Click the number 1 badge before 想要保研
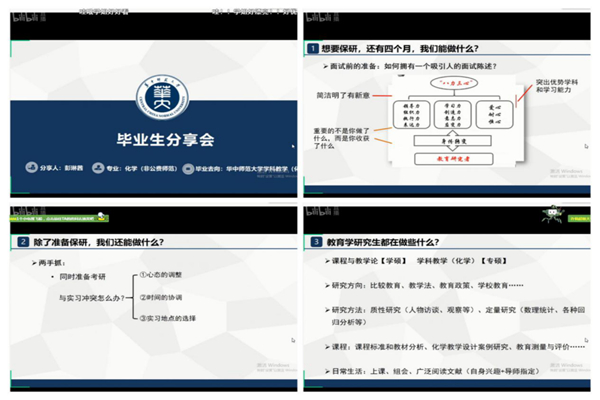The width and height of the screenshot is (600, 400). (x=314, y=49)
